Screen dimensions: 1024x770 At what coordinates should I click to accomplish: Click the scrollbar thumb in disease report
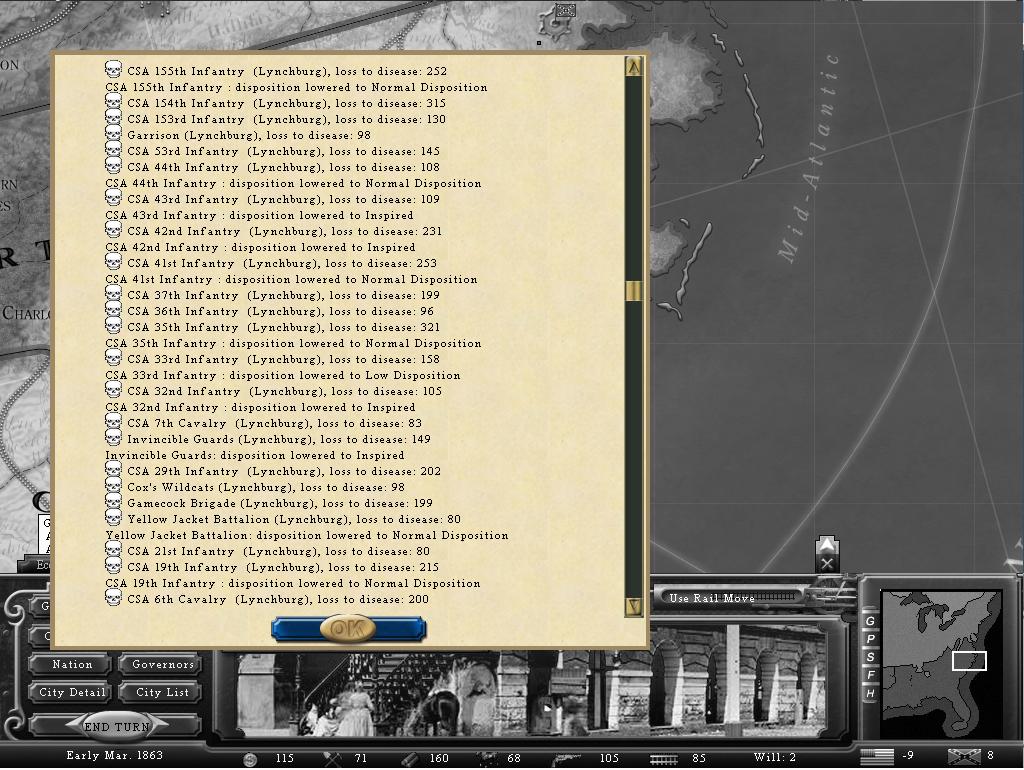[x=633, y=291]
